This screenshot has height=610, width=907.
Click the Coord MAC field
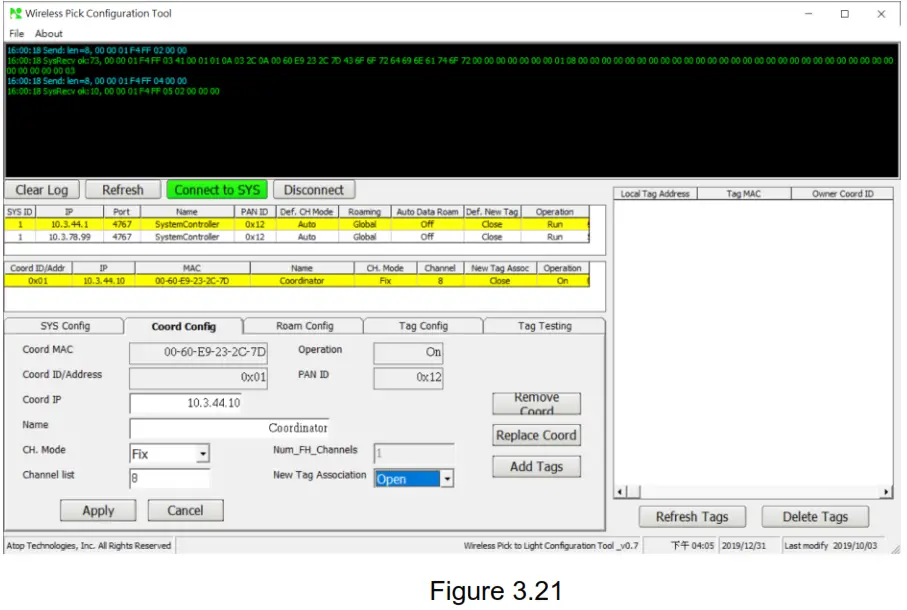click(198, 352)
